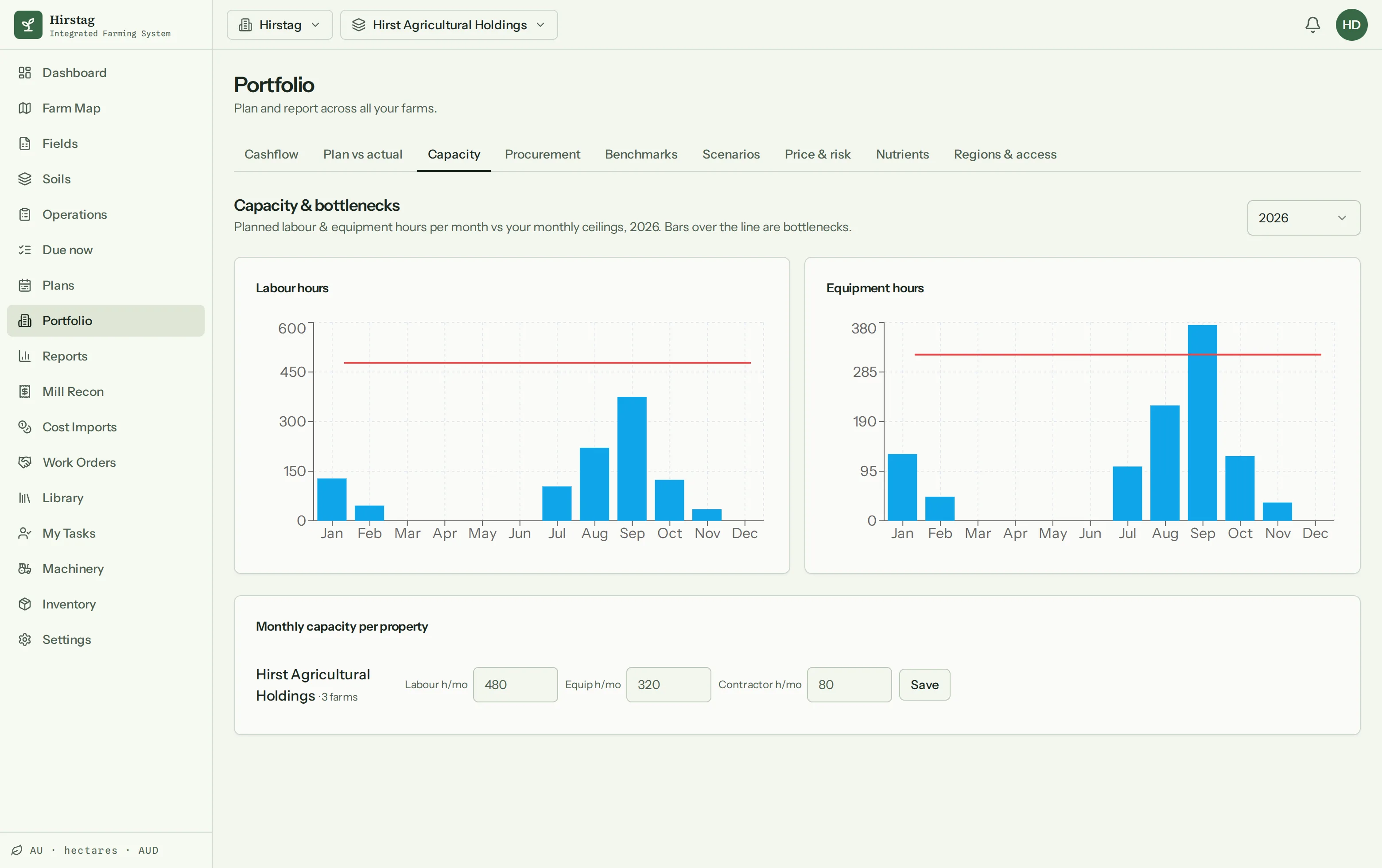
Task: Navigate to Machinery in the sidebar
Action: (105, 569)
